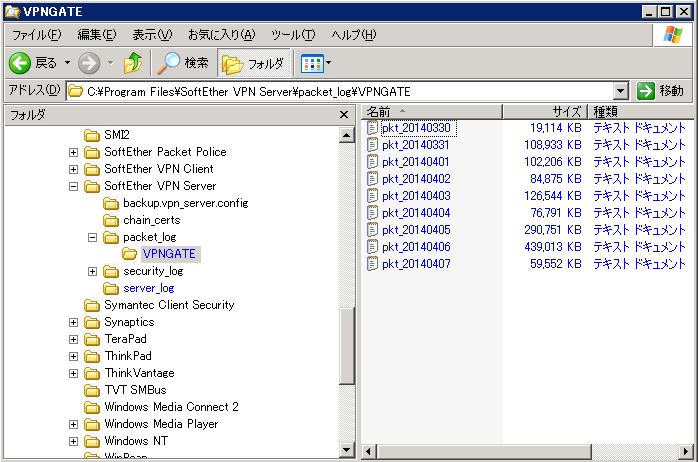The width and height of the screenshot is (698, 462).
Task: Select the server_log folder
Action: [x=149, y=288]
